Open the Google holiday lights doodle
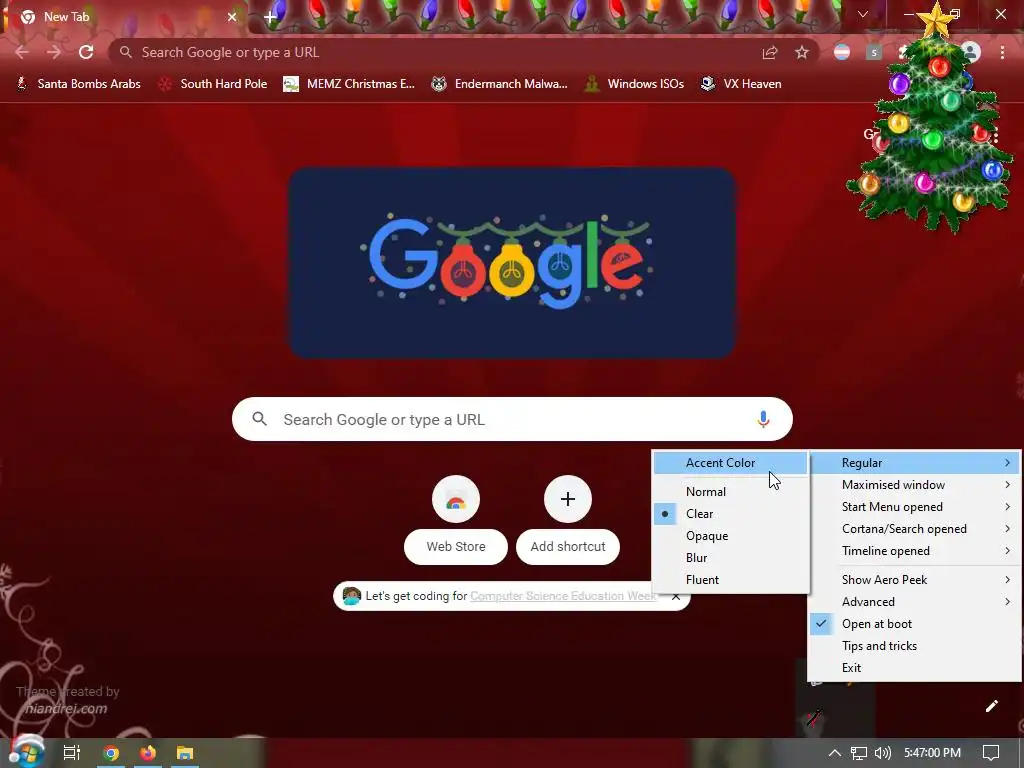The height and width of the screenshot is (768, 1024). [x=512, y=263]
